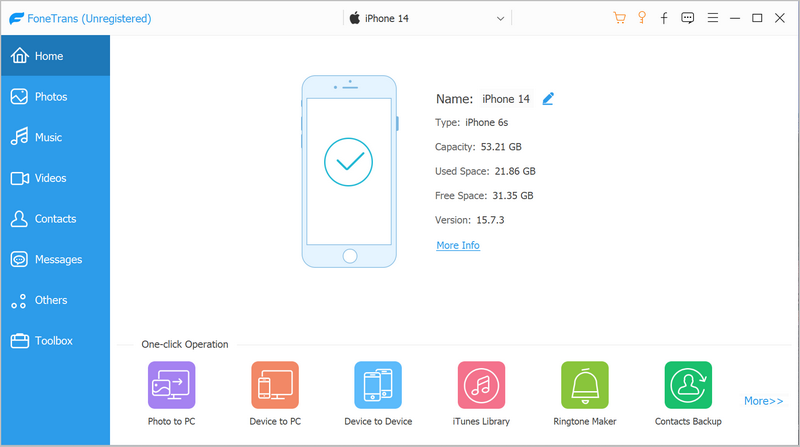Viewport: 800px width, 447px height.
Task: Click the register key icon
Action: pos(642,18)
